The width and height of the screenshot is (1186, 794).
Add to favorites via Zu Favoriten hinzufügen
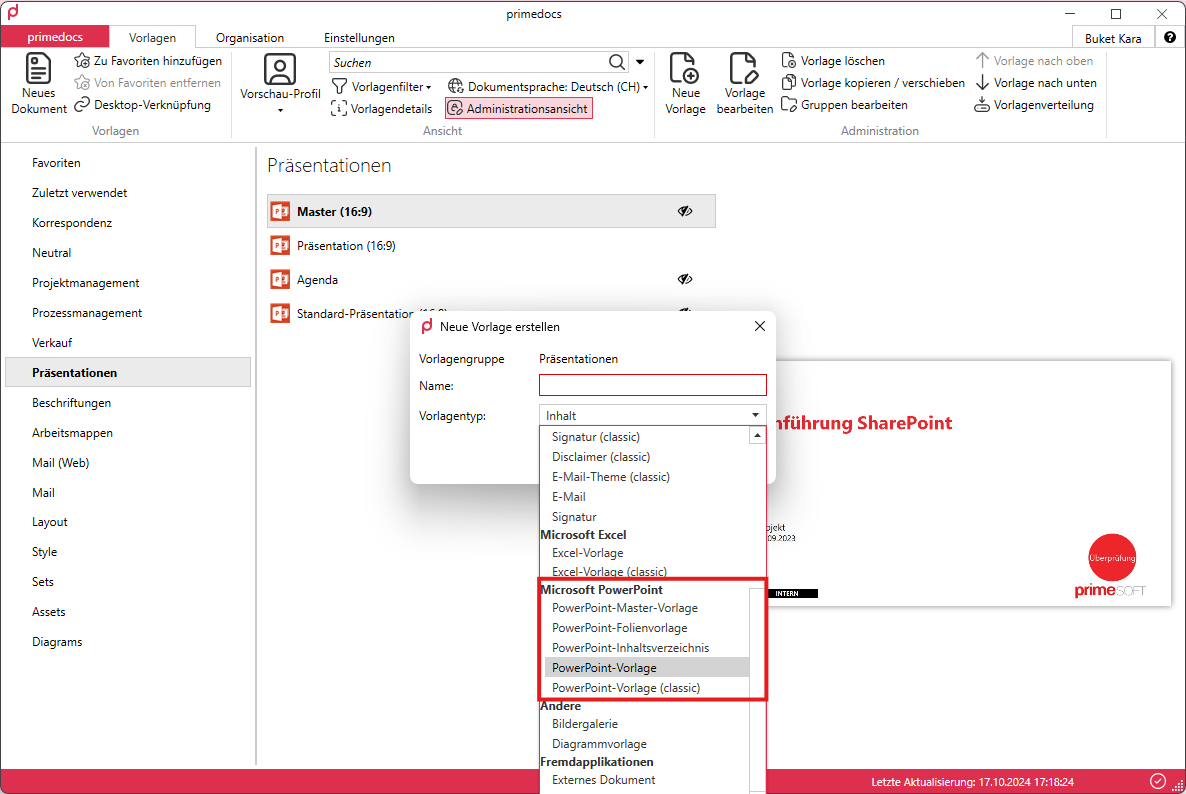pos(148,60)
